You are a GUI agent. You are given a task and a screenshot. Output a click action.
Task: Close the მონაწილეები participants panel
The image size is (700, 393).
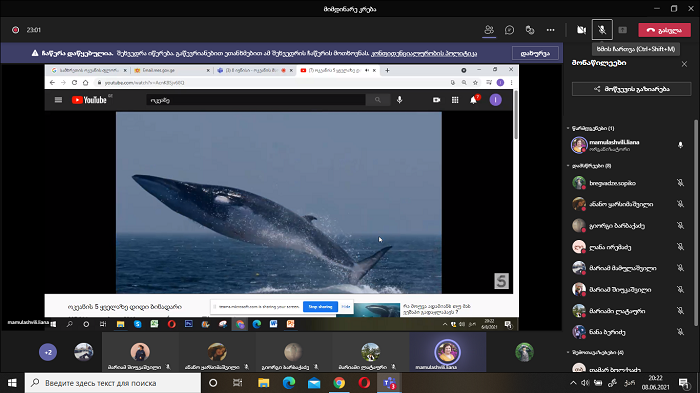[684, 64]
